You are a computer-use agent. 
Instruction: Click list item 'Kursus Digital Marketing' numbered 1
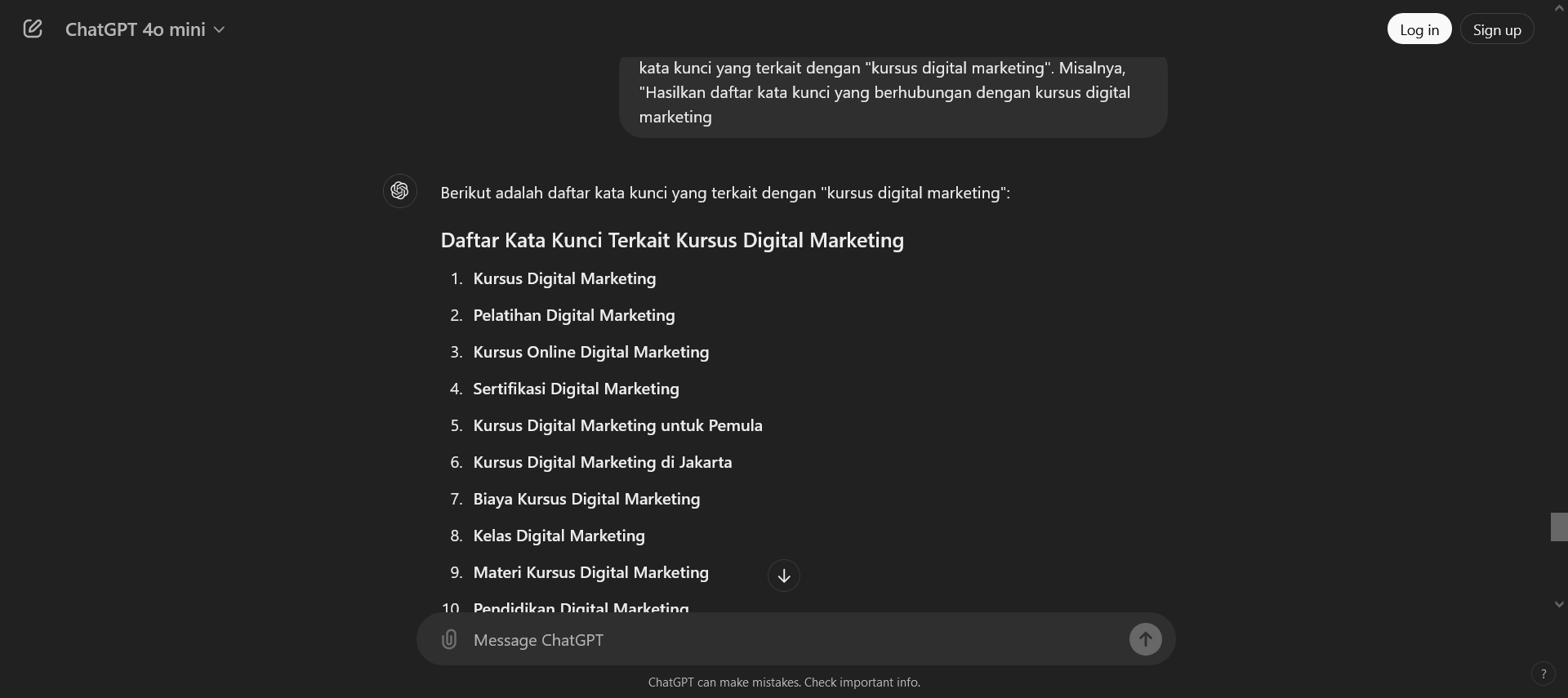click(564, 278)
